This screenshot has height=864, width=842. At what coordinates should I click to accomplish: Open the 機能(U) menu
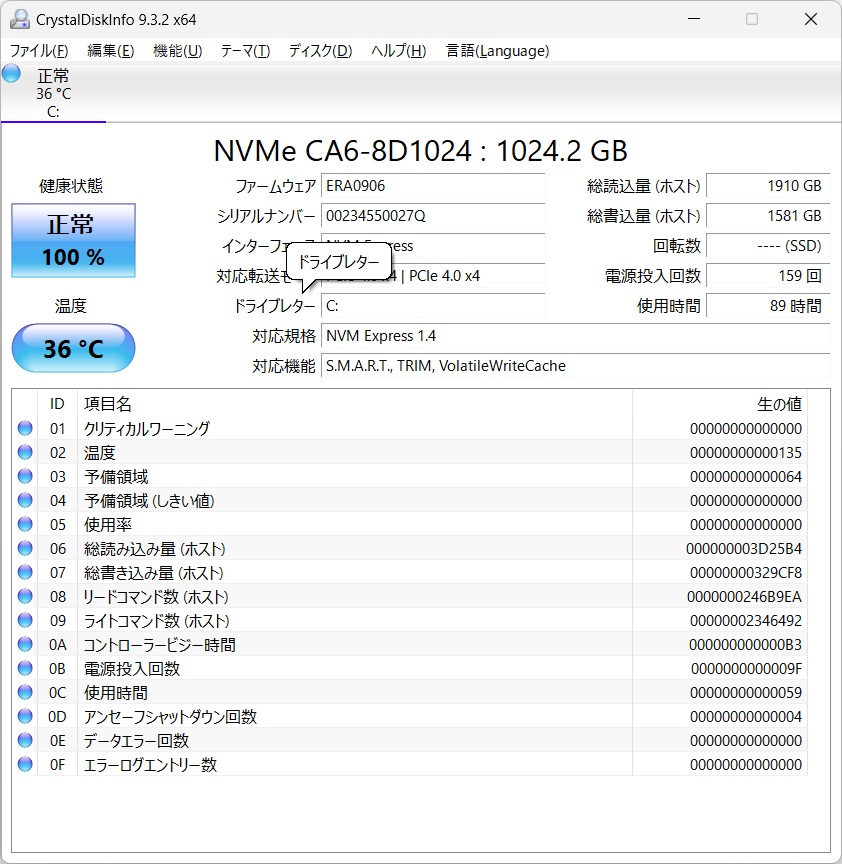(177, 51)
